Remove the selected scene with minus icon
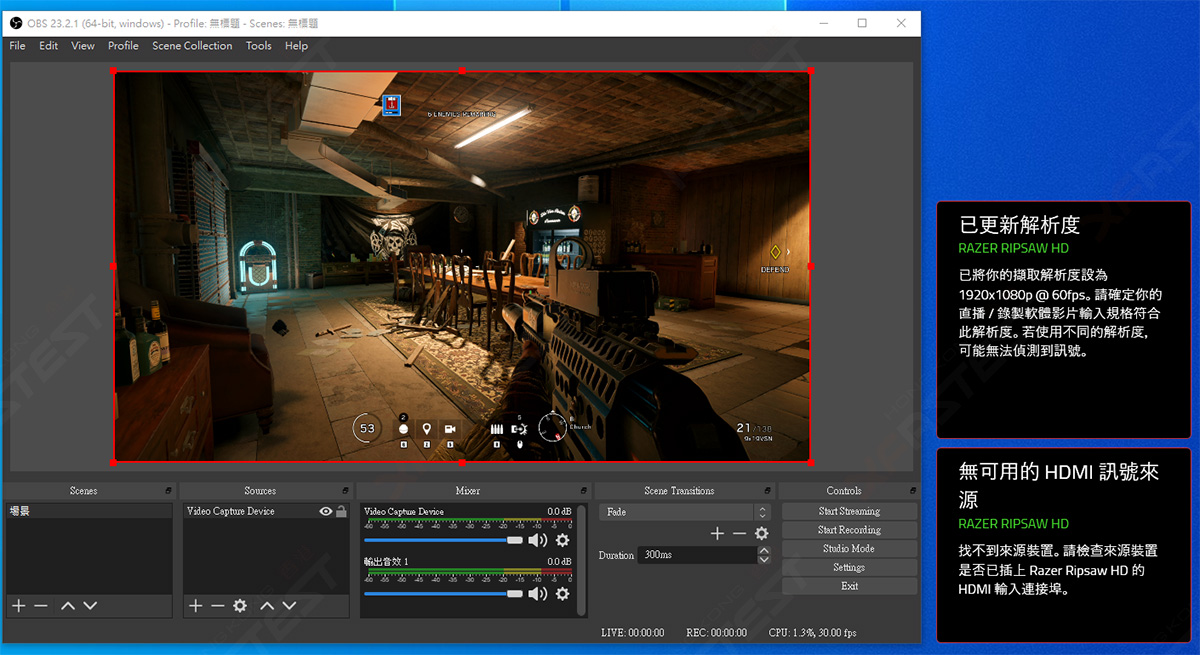 (40, 606)
